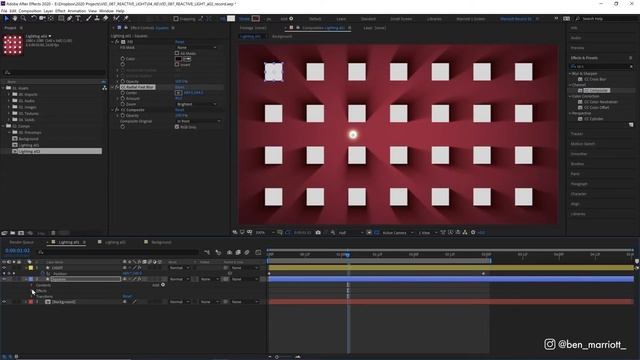Viewport: 640px width, 360px height.
Task: Select the Roto Brush tool
Action: point(116,18)
